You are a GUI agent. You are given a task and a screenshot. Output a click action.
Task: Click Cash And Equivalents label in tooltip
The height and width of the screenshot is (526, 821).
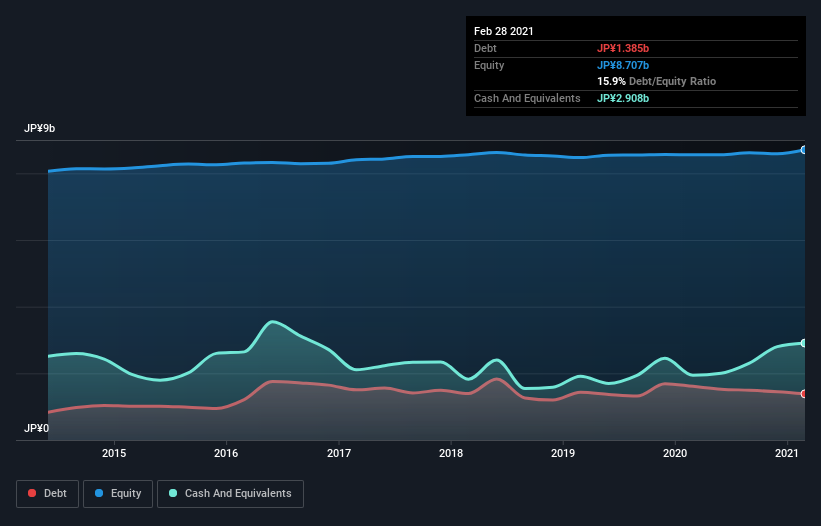coord(527,98)
